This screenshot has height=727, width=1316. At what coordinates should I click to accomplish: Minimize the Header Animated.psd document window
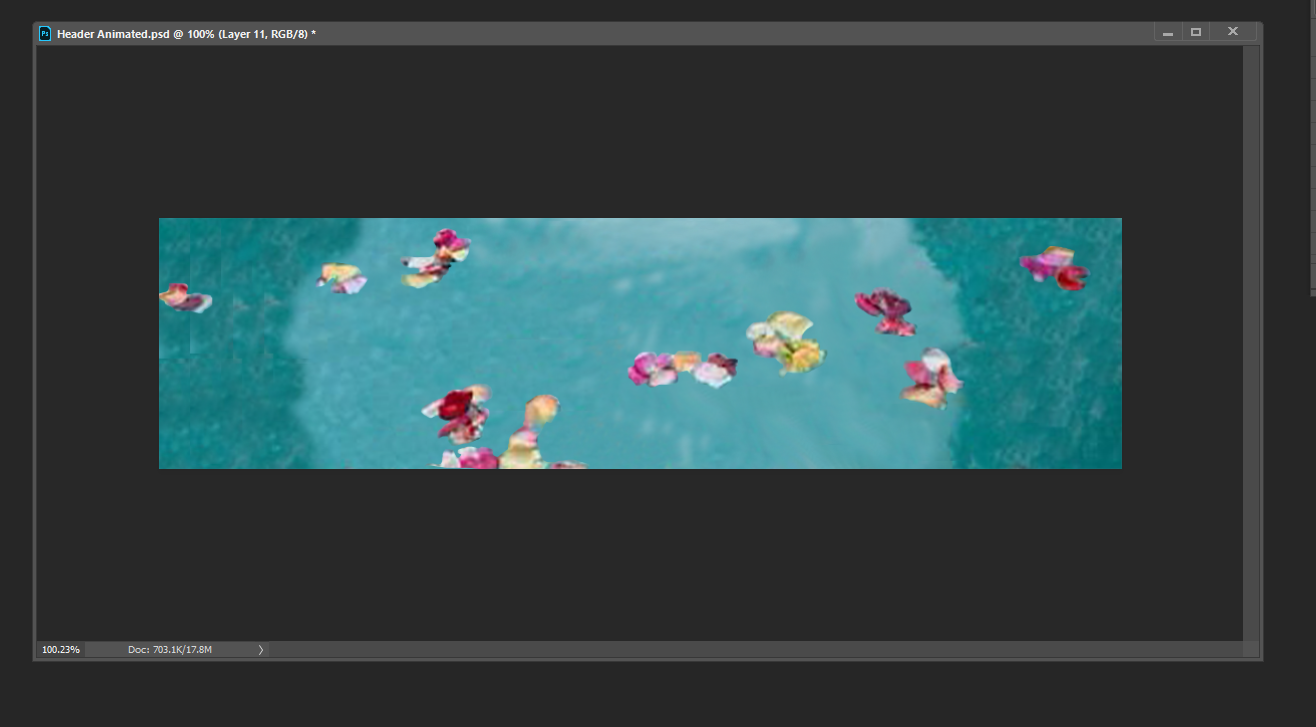pyautogui.click(x=1167, y=33)
